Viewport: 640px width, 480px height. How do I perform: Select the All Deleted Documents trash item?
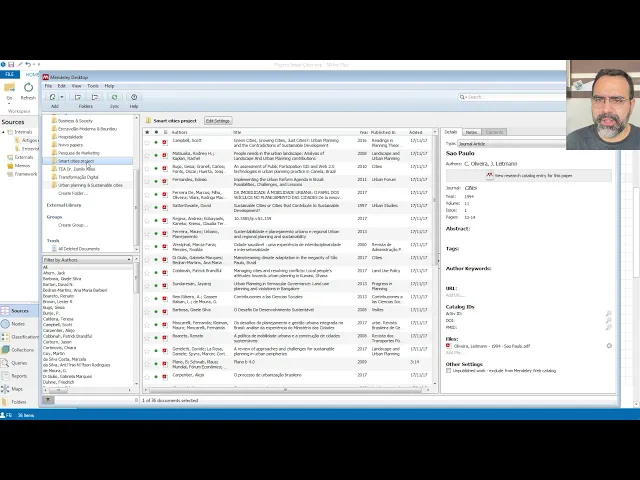79,249
